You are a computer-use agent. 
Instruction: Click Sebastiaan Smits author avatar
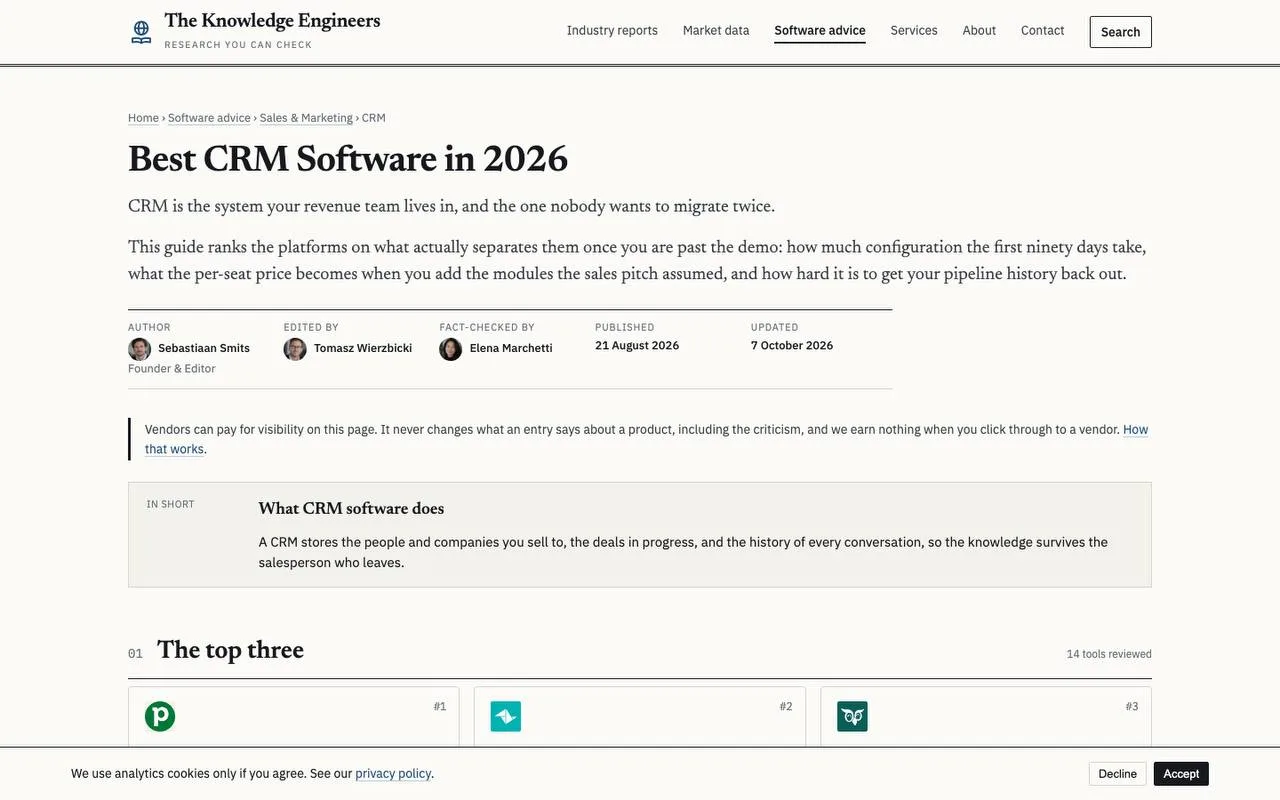coord(140,349)
